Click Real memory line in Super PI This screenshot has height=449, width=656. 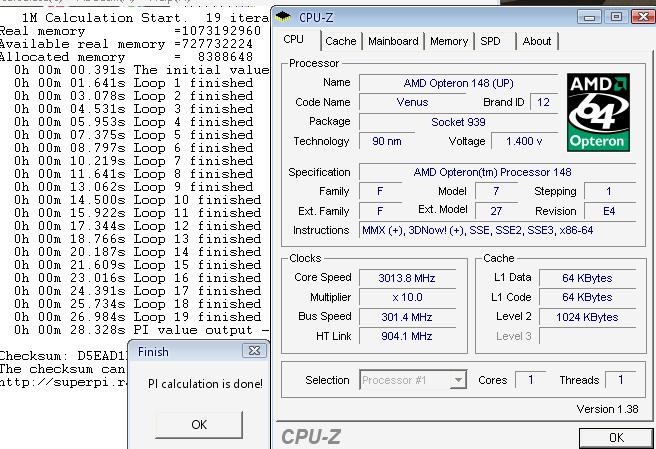tap(131, 31)
